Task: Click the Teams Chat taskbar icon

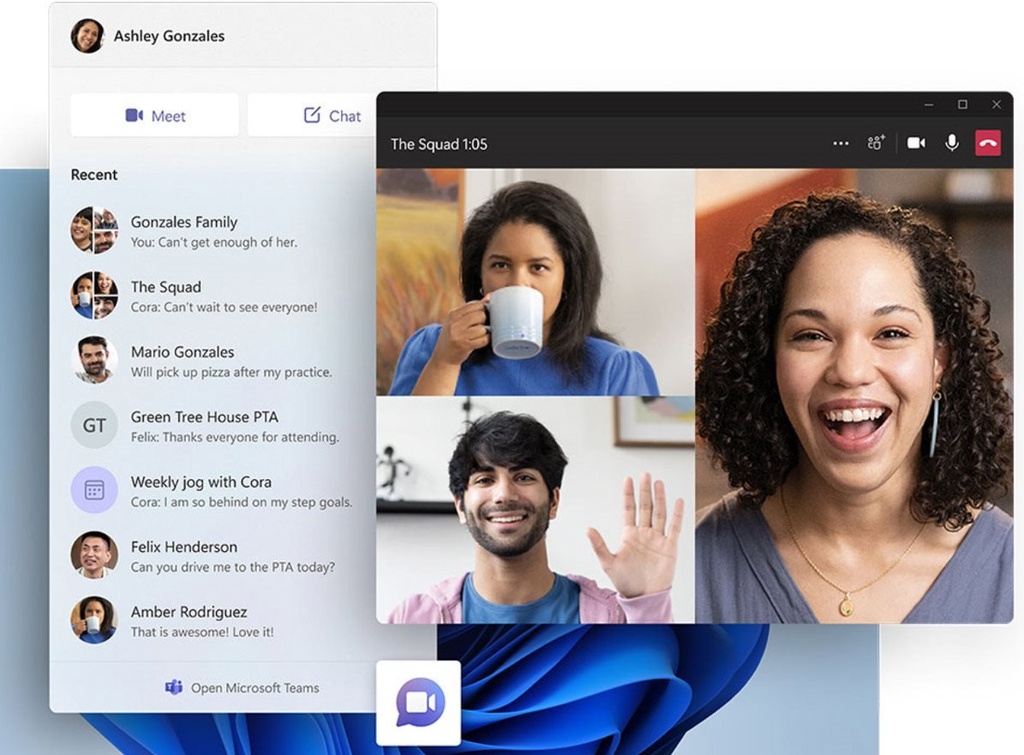Action: tap(418, 703)
